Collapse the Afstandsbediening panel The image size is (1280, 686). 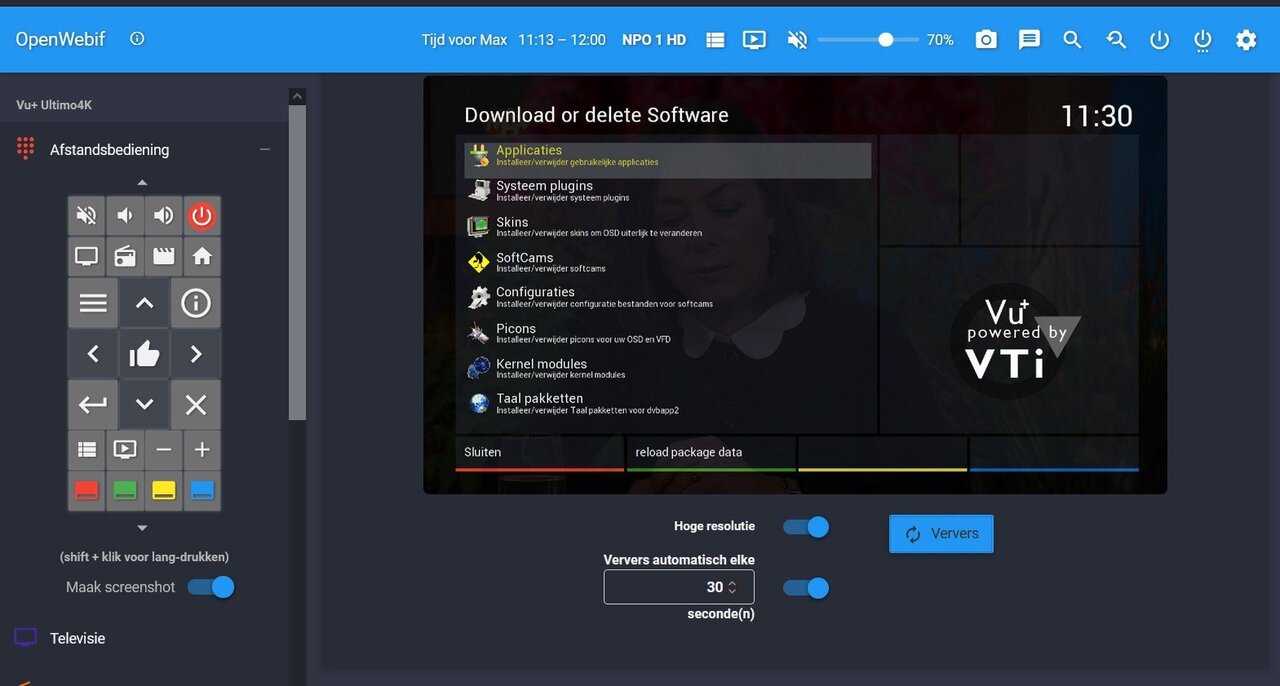coord(264,148)
